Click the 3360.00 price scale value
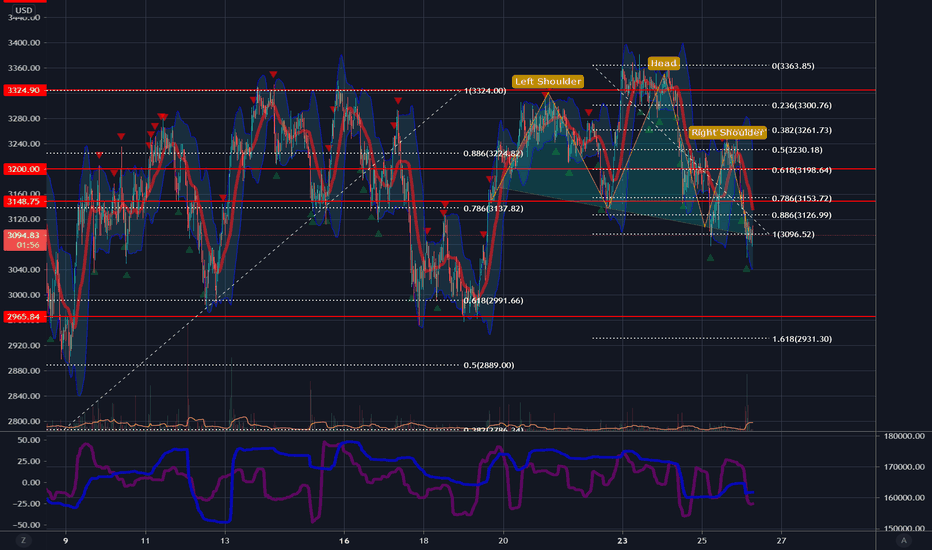This screenshot has width=932, height=550. [x=24, y=68]
